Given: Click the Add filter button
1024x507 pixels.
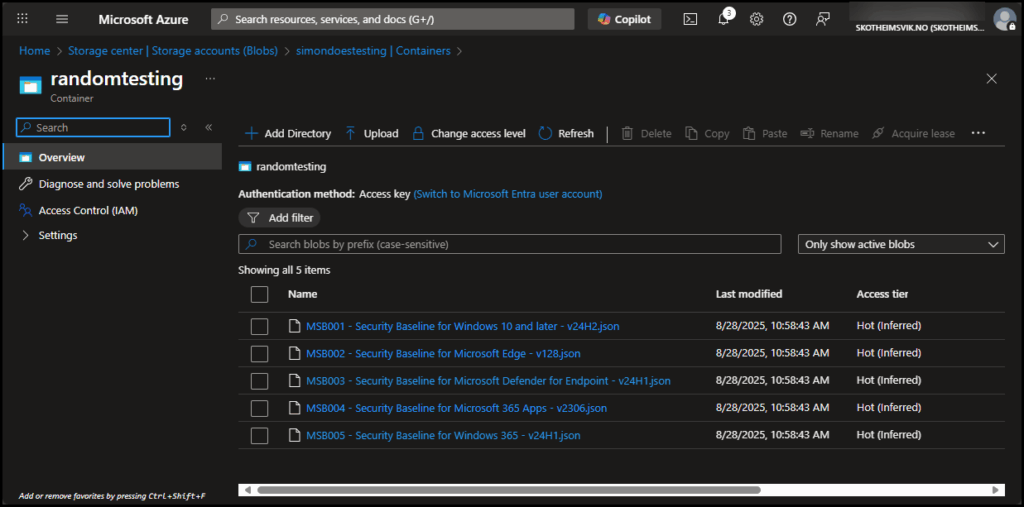Looking at the screenshot, I should pyautogui.click(x=280, y=218).
